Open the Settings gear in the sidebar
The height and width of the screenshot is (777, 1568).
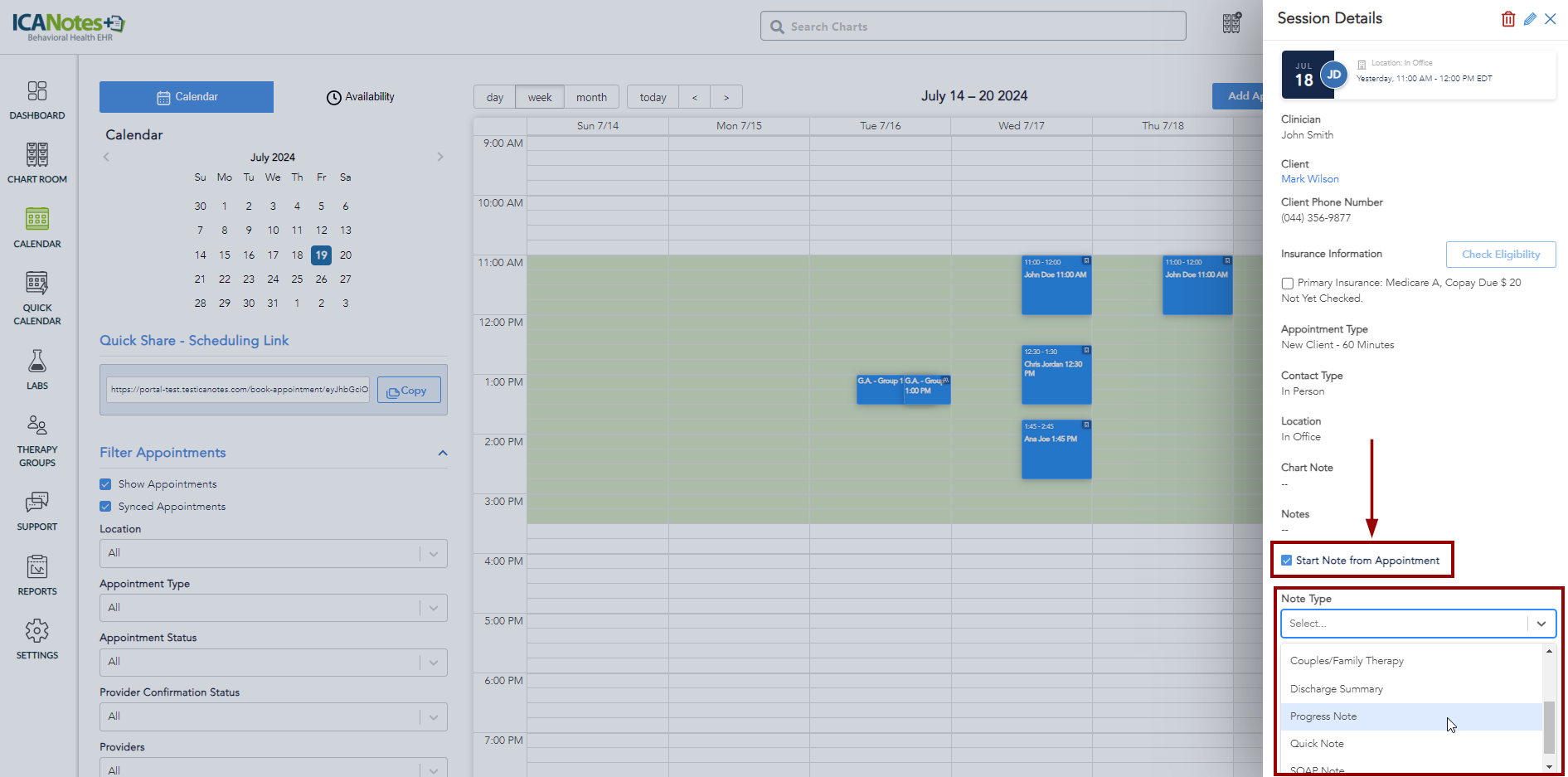36,639
